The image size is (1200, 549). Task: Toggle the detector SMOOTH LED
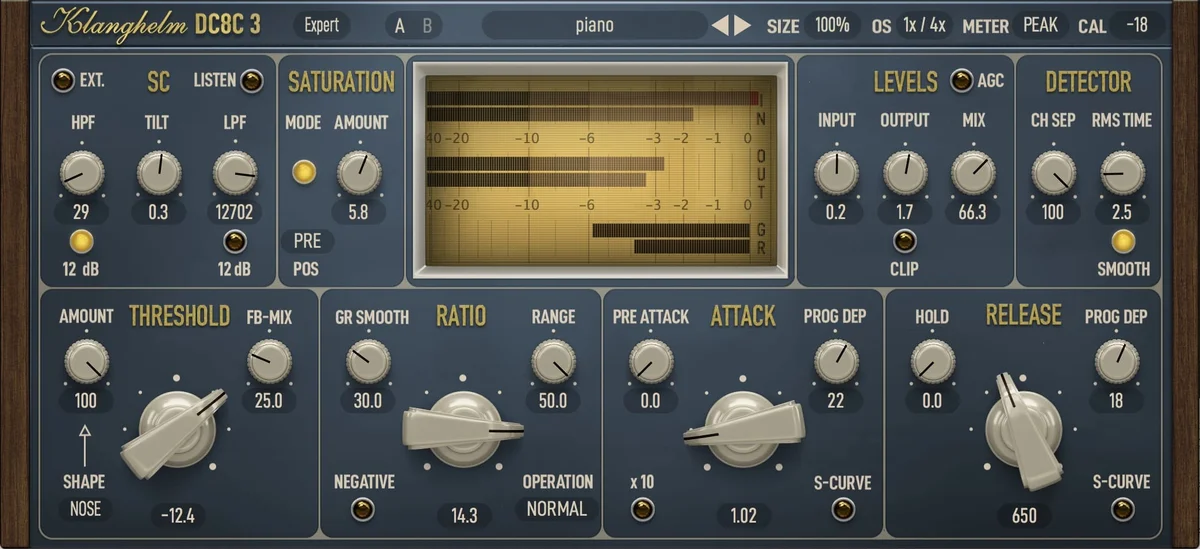click(1123, 241)
